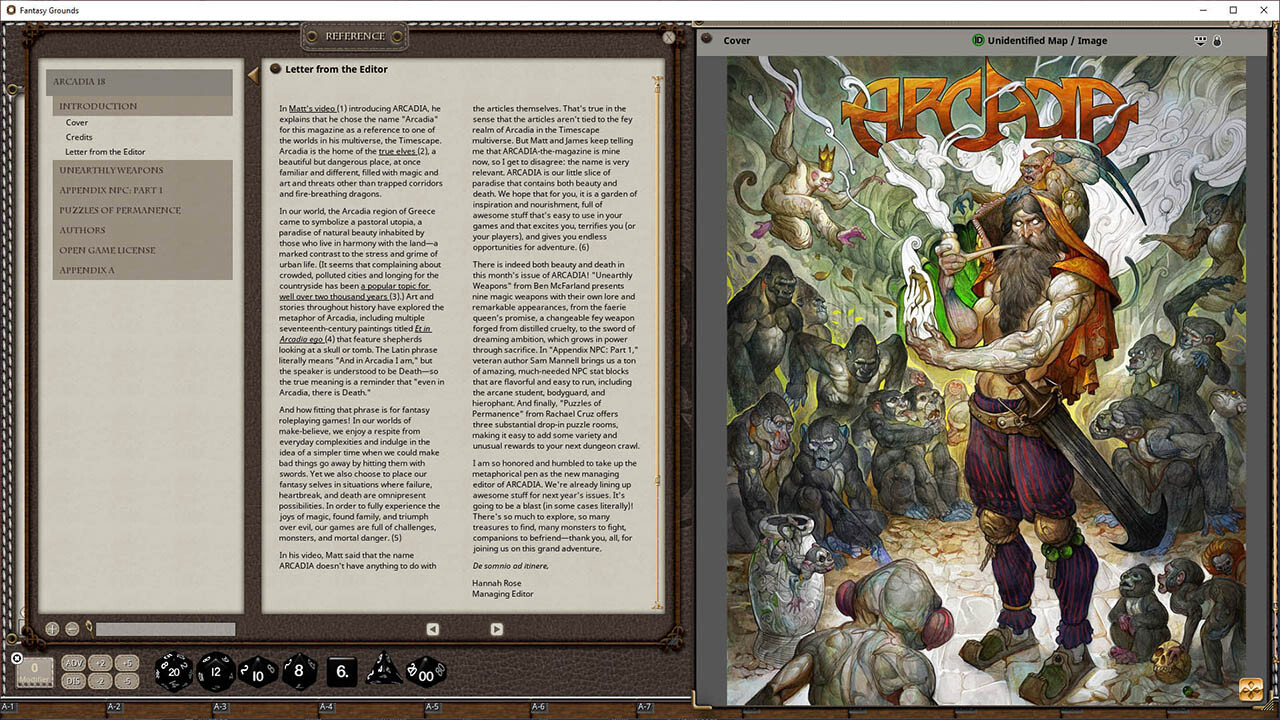Toggle the ADV advantage modifier
Viewport: 1280px width, 720px height.
click(74, 663)
